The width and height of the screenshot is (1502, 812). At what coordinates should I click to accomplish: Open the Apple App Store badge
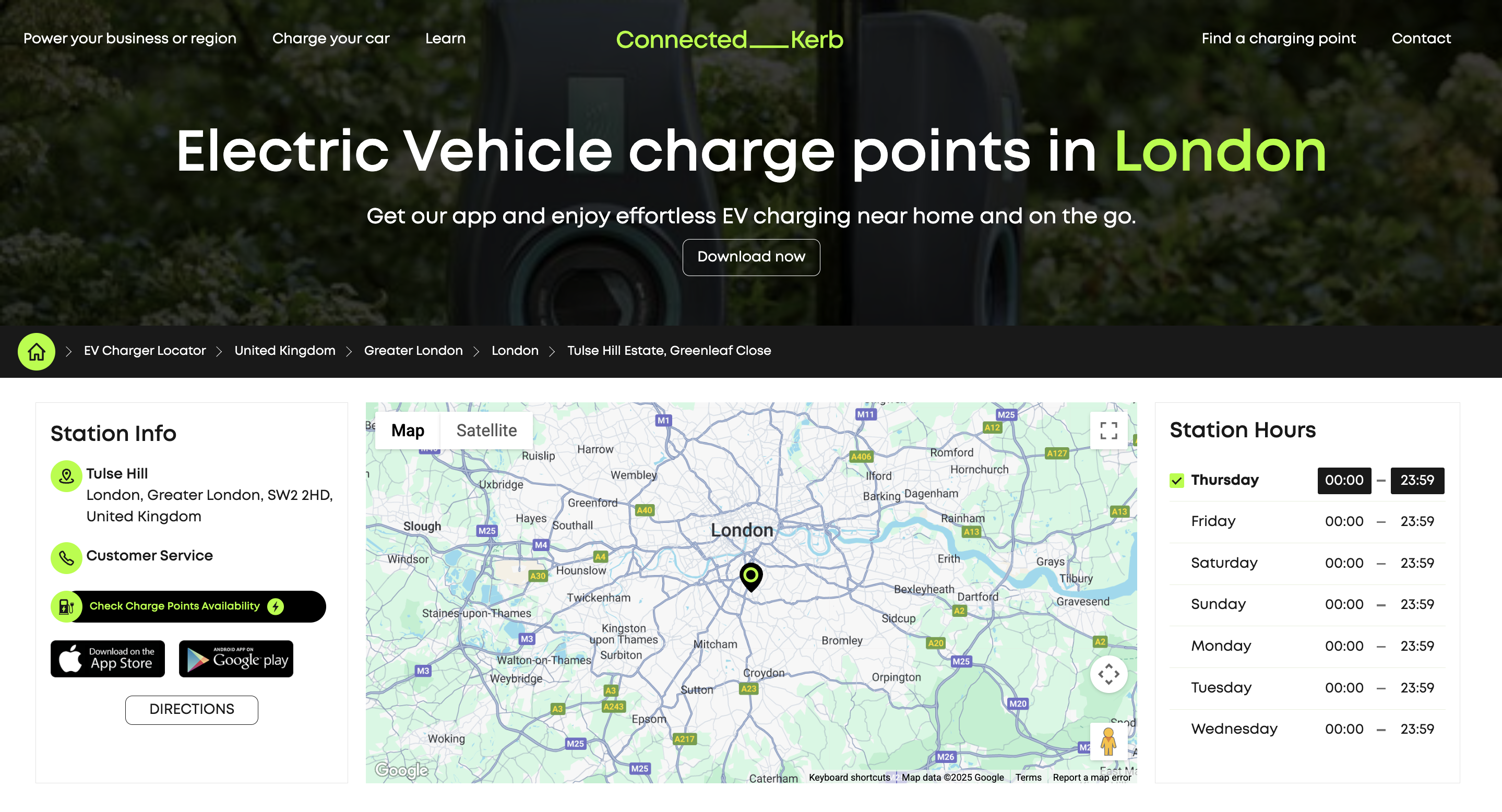pyautogui.click(x=108, y=659)
